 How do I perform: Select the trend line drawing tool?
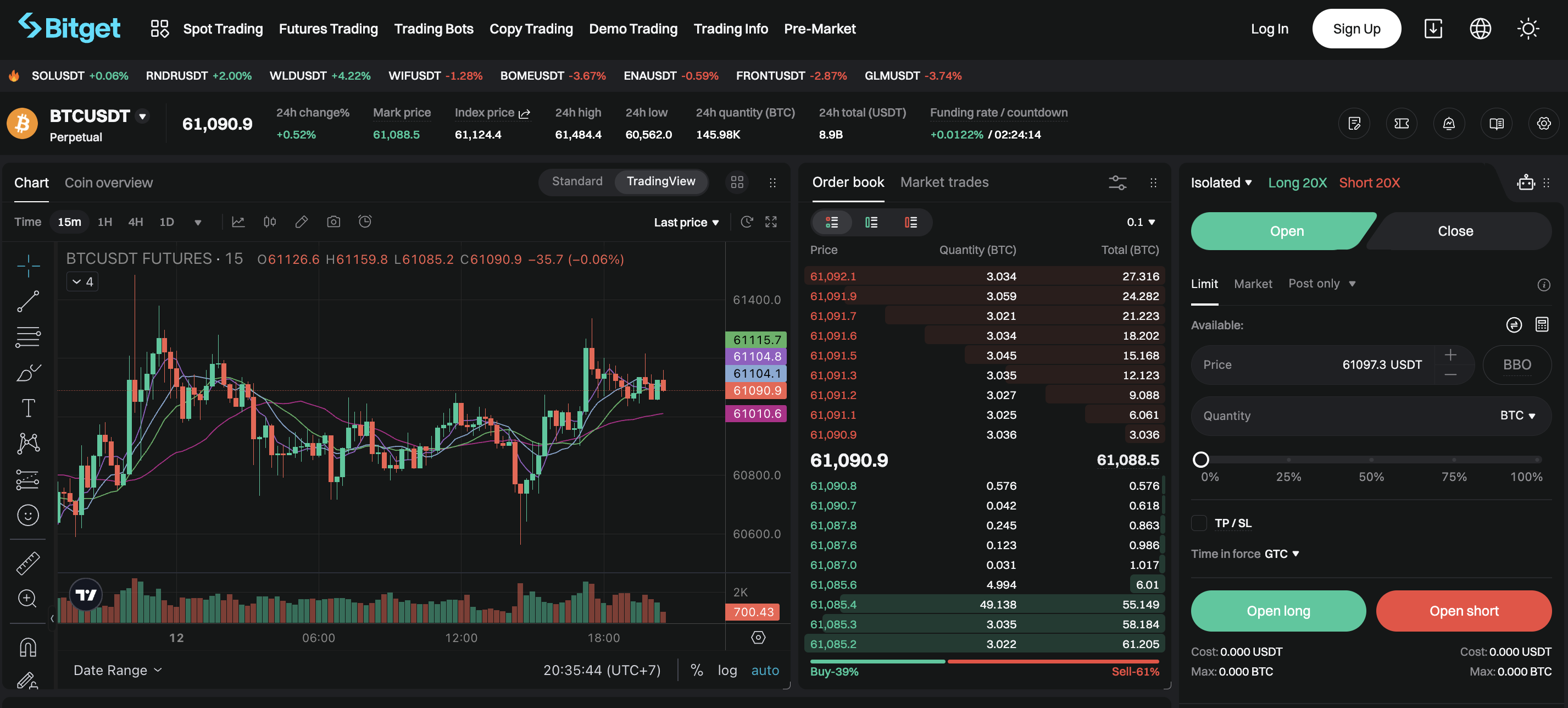(x=28, y=301)
